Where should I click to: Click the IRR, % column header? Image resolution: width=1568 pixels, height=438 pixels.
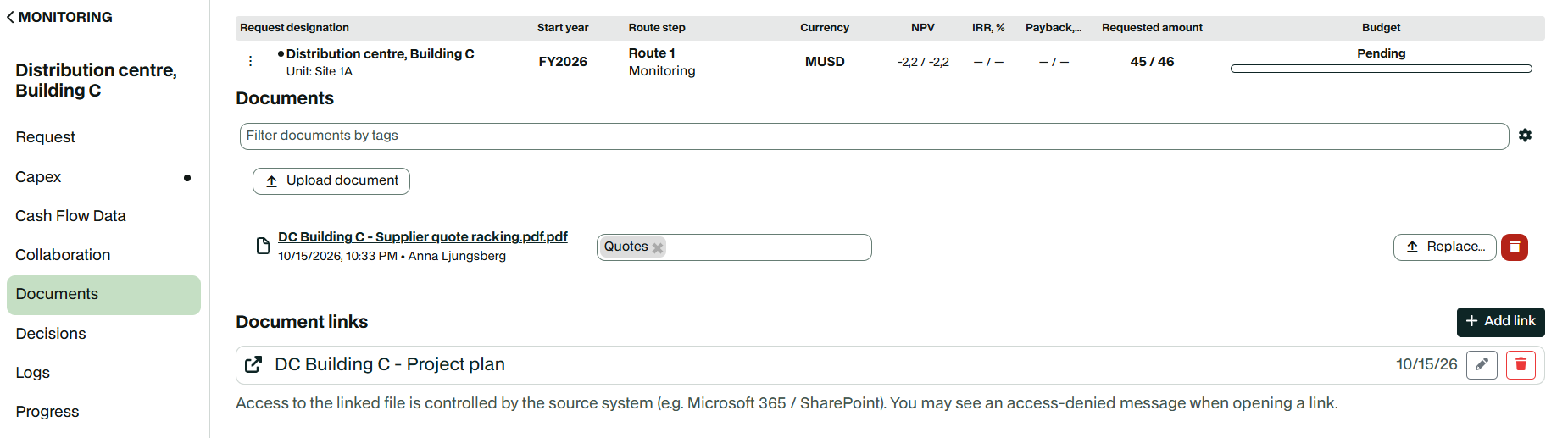tap(988, 28)
